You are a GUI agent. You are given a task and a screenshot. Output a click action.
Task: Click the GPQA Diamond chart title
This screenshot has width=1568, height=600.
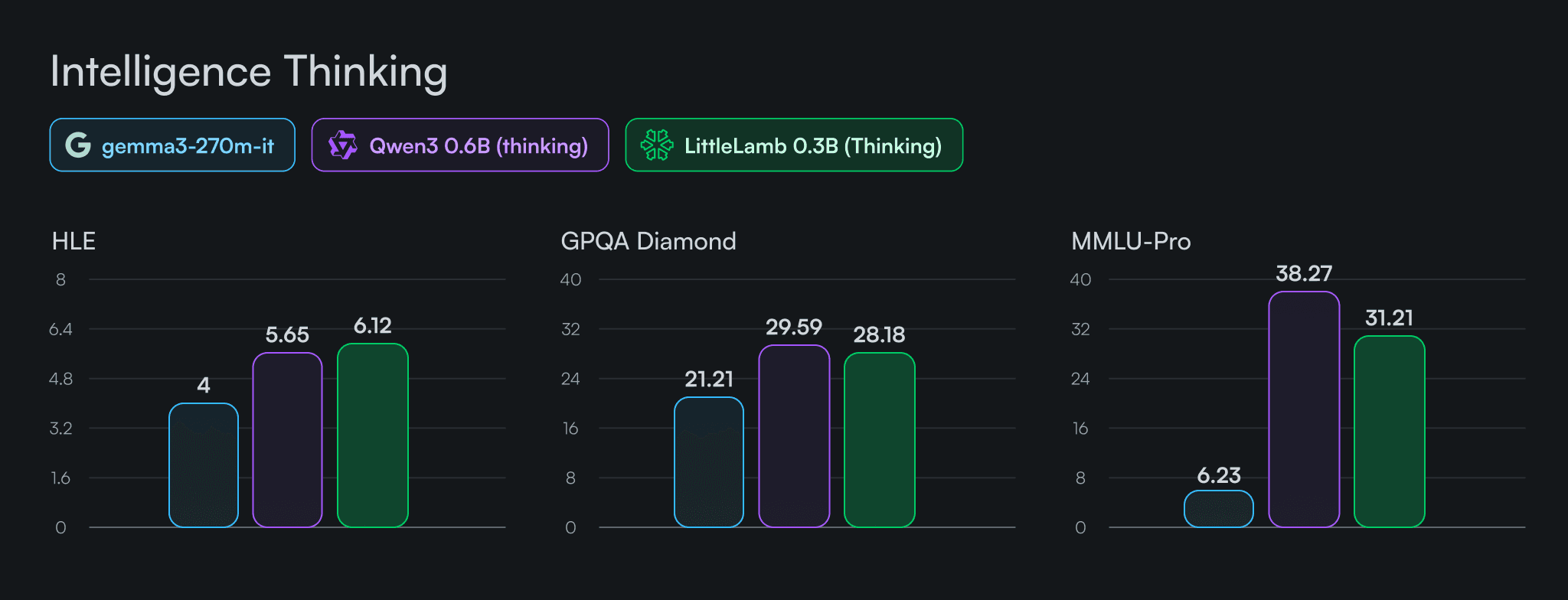click(x=648, y=241)
